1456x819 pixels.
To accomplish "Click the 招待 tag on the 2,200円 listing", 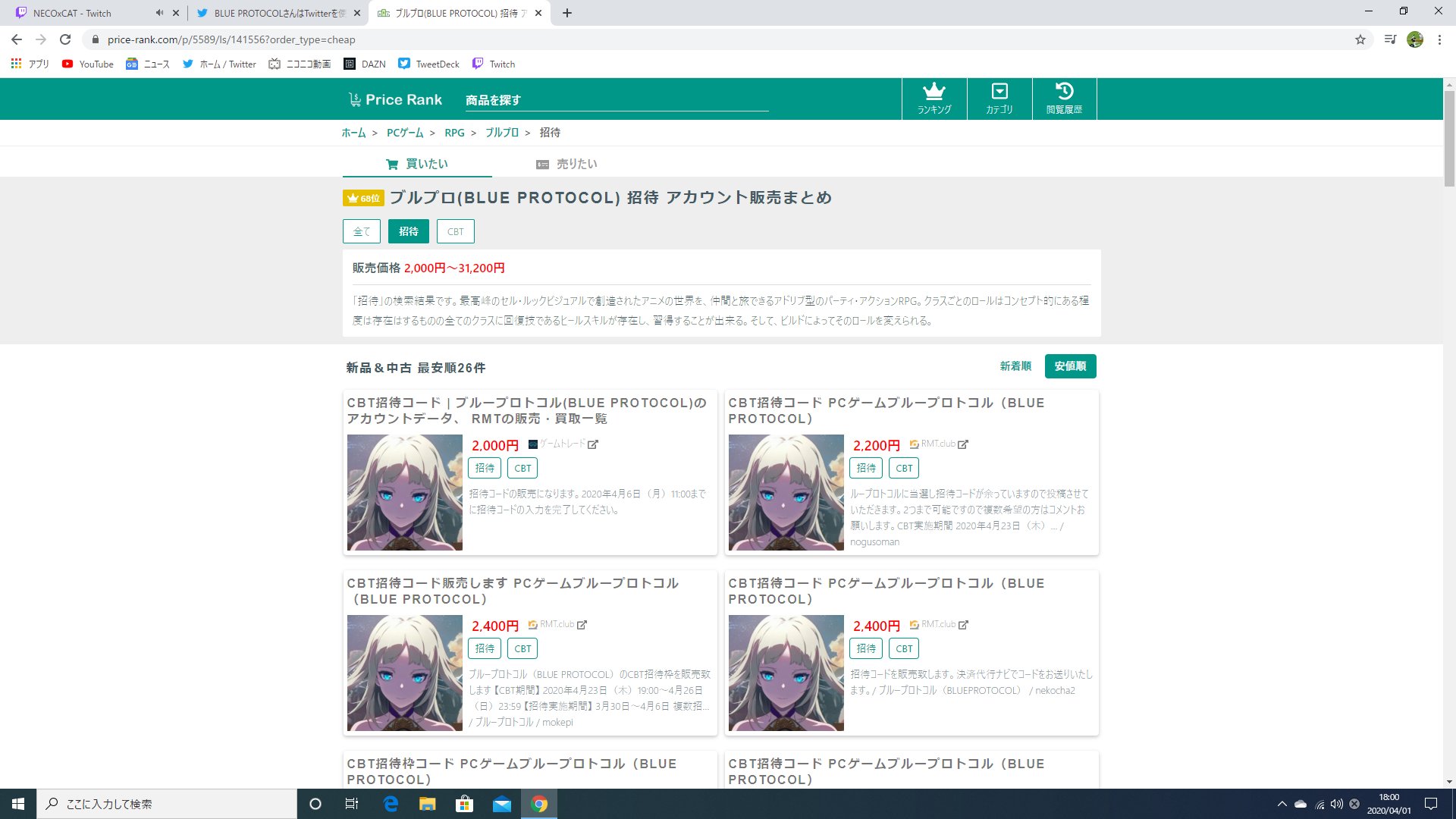I will [x=866, y=468].
